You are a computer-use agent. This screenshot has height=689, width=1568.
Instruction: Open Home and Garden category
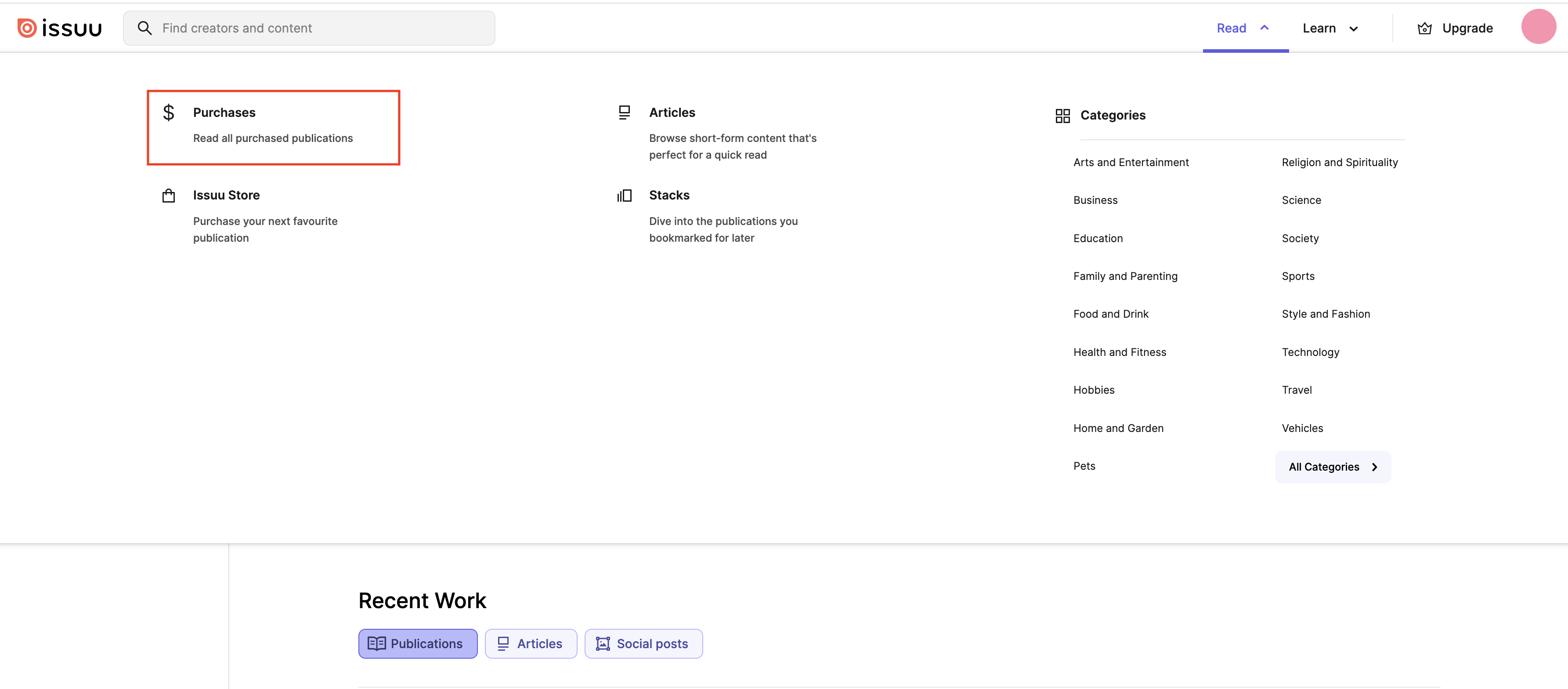(x=1118, y=428)
